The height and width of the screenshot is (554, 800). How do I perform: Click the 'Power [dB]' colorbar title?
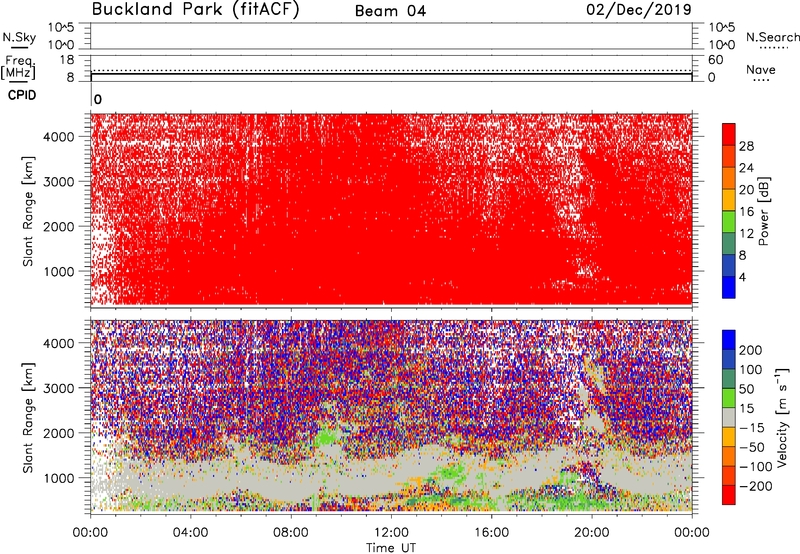(764, 211)
